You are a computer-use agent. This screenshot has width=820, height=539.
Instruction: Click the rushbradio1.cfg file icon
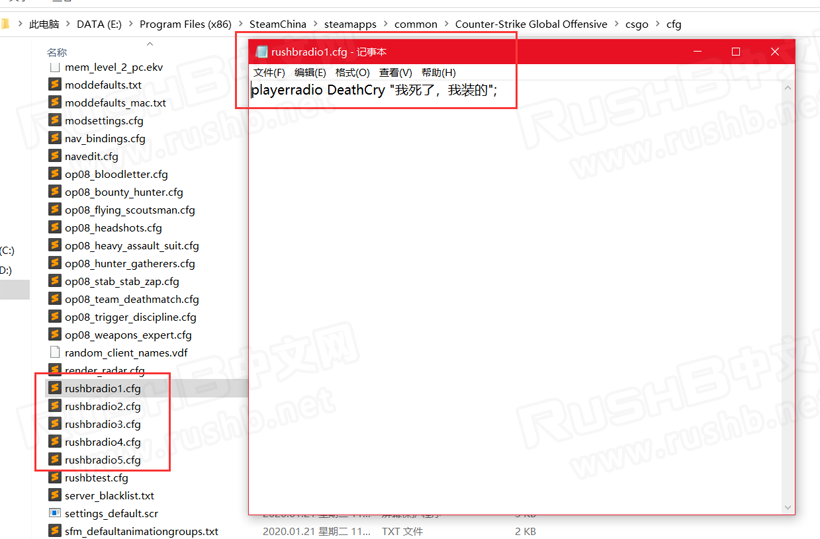(x=55, y=388)
